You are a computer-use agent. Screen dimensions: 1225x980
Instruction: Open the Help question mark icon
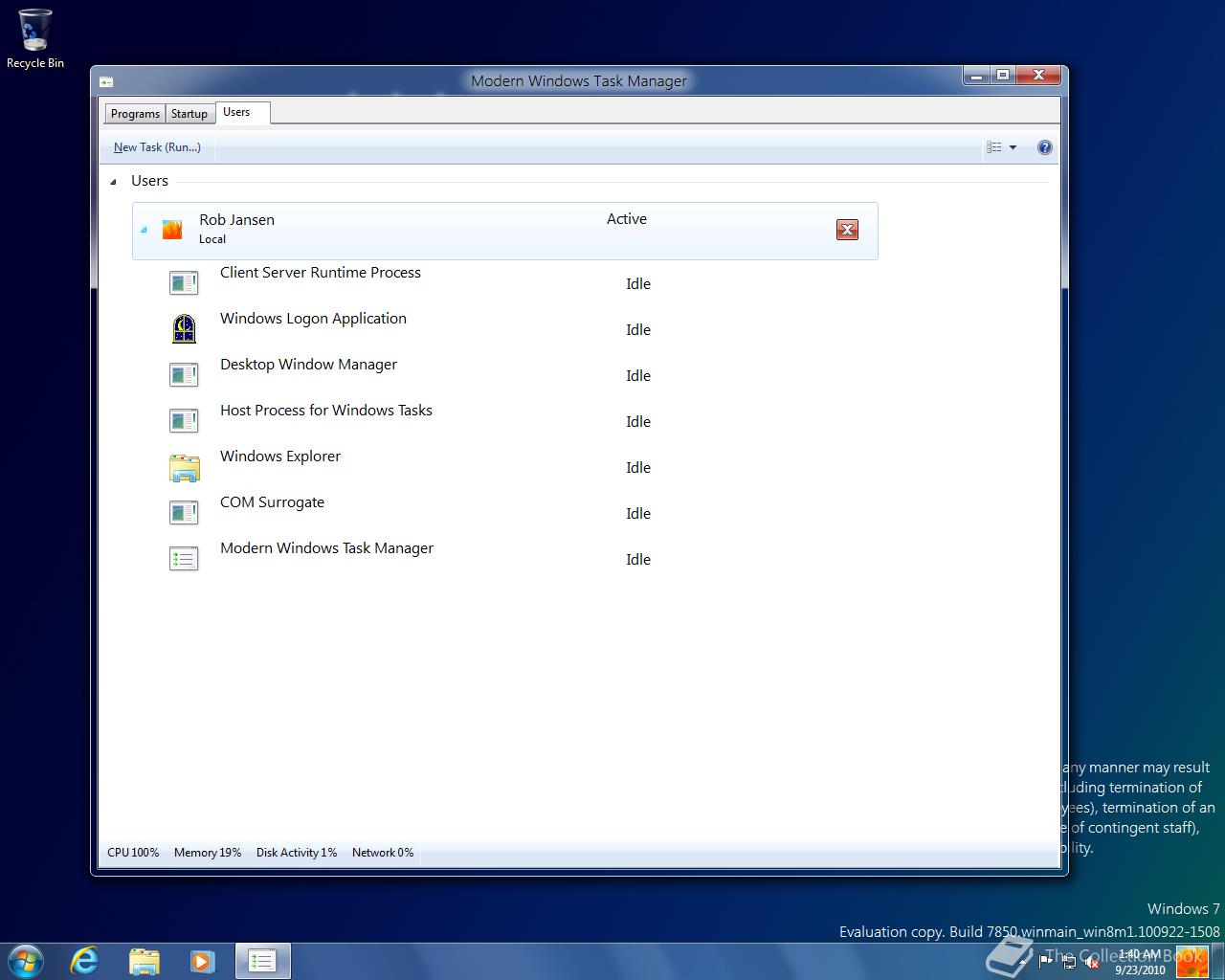pyautogui.click(x=1045, y=147)
